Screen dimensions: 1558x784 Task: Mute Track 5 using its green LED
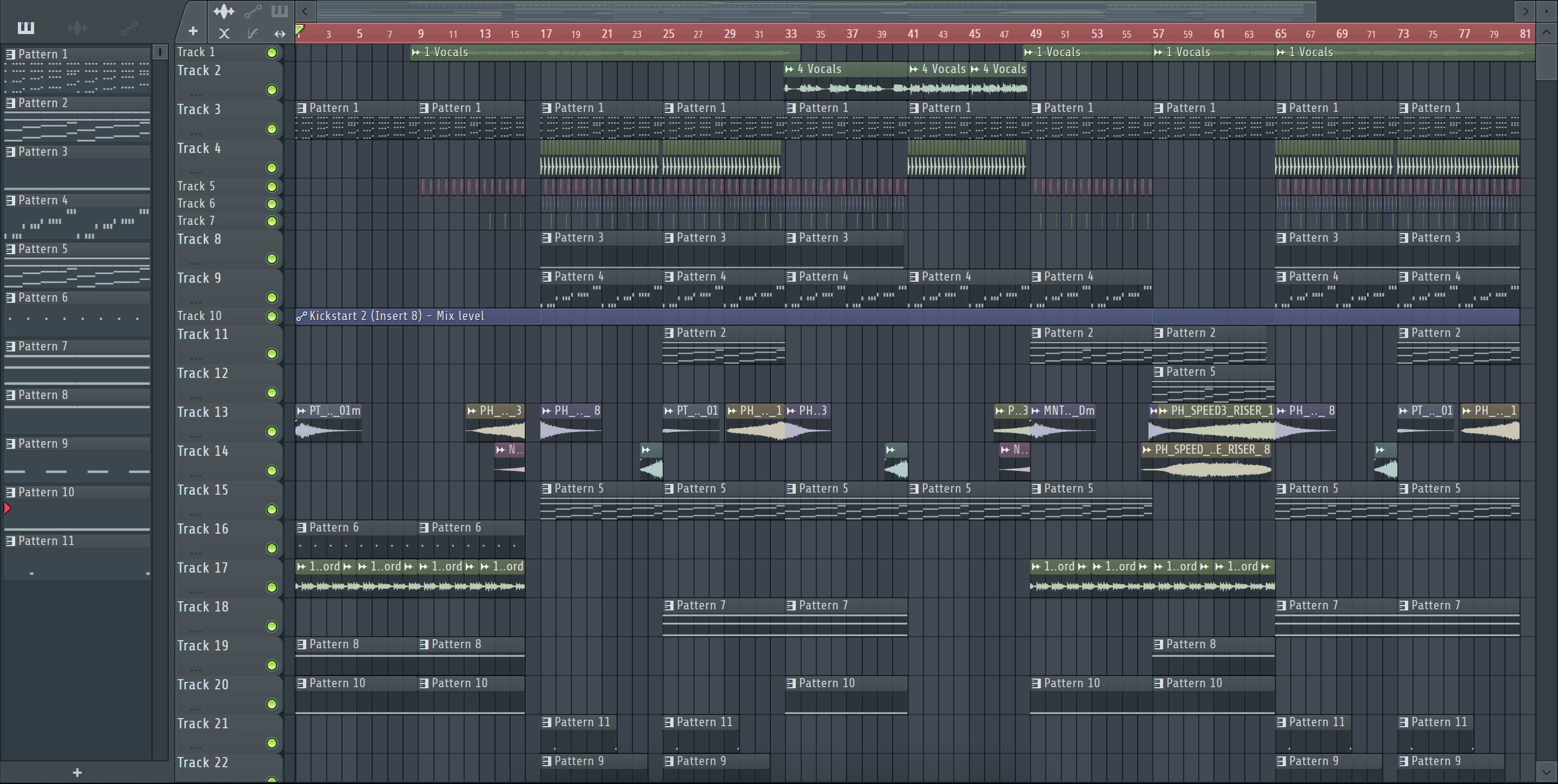pyautogui.click(x=272, y=187)
